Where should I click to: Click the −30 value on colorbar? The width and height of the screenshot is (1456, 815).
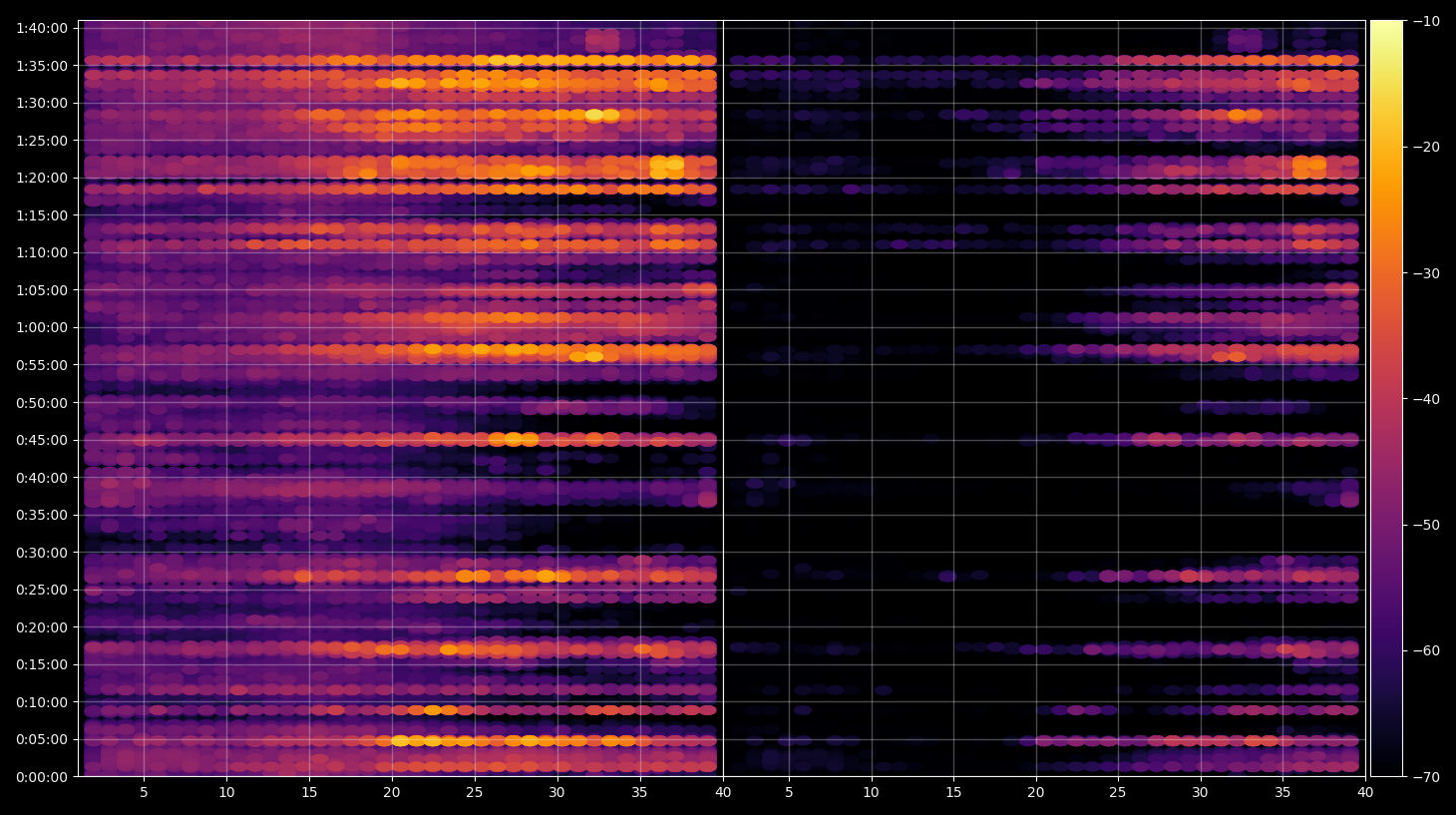pos(1427,273)
